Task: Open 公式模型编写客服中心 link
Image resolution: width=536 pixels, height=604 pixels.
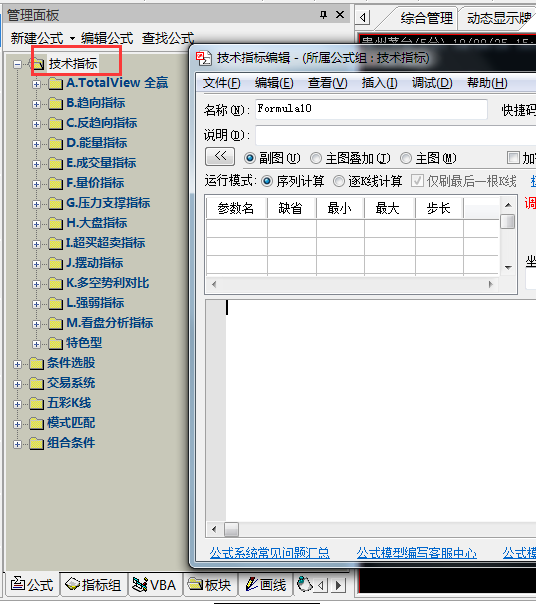Action: coord(417,553)
